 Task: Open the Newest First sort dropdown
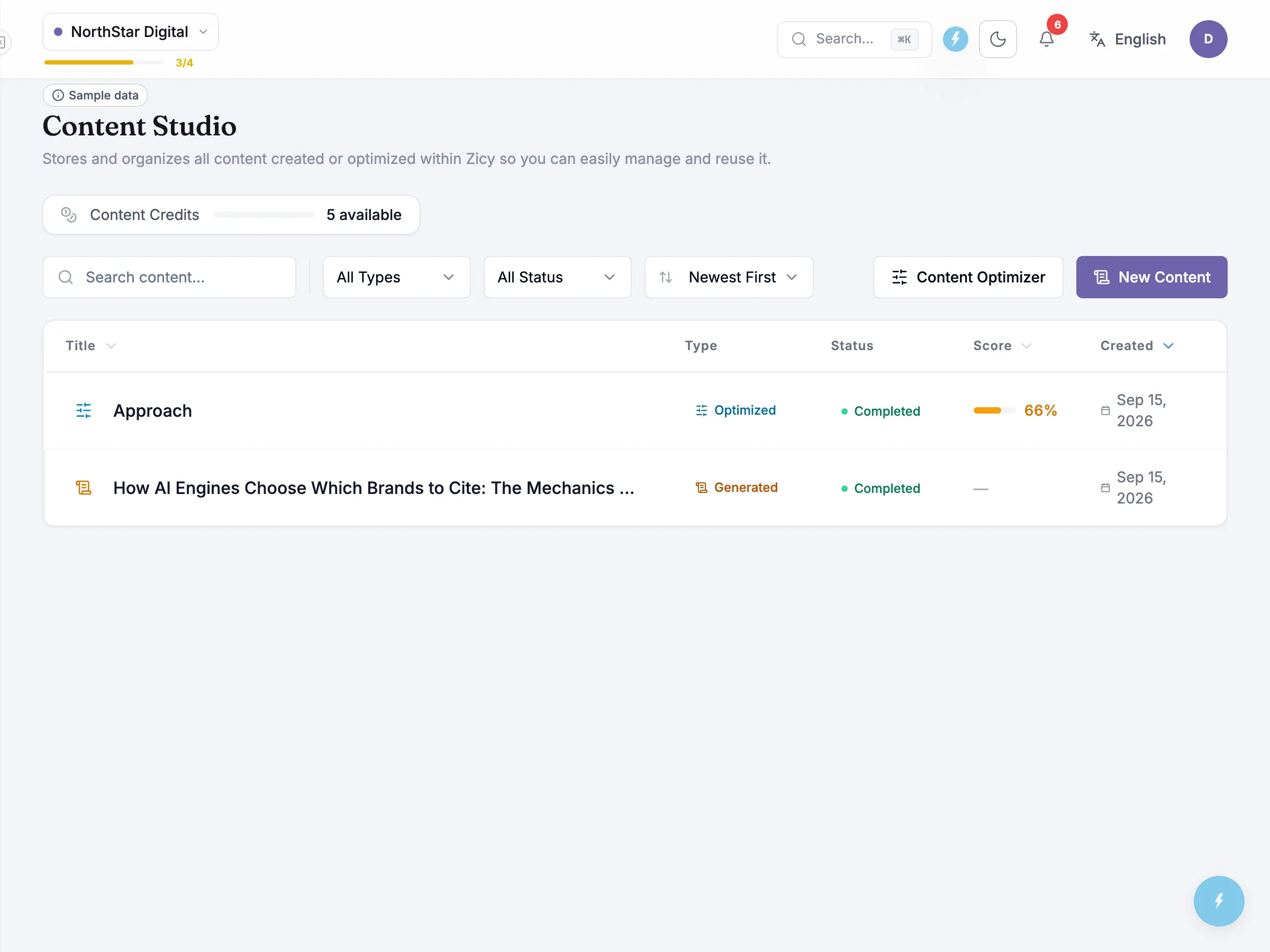(x=729, y=277)
